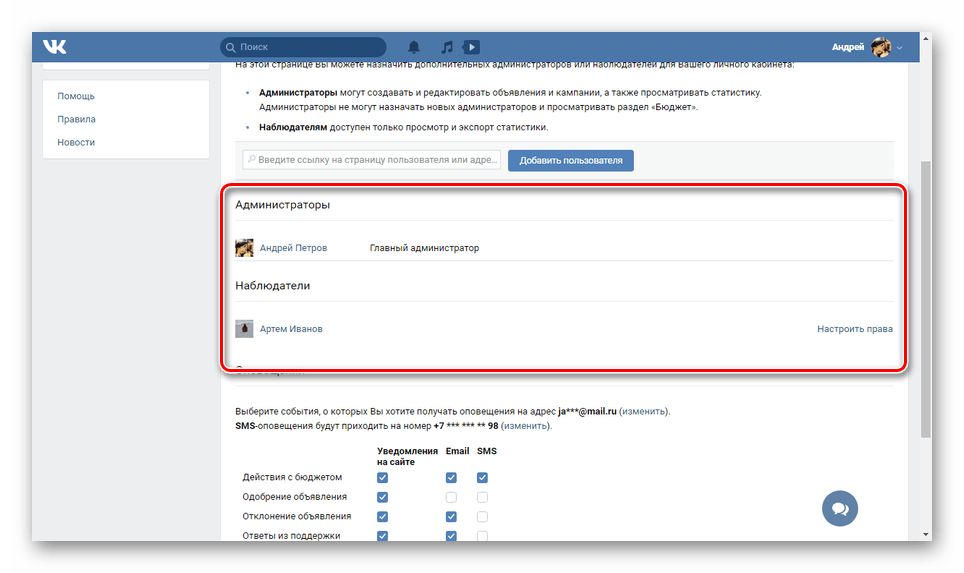Viewport: 964px width, 573px height.
Task: Open Артем Иванов profile link
Action: (291, 329)
